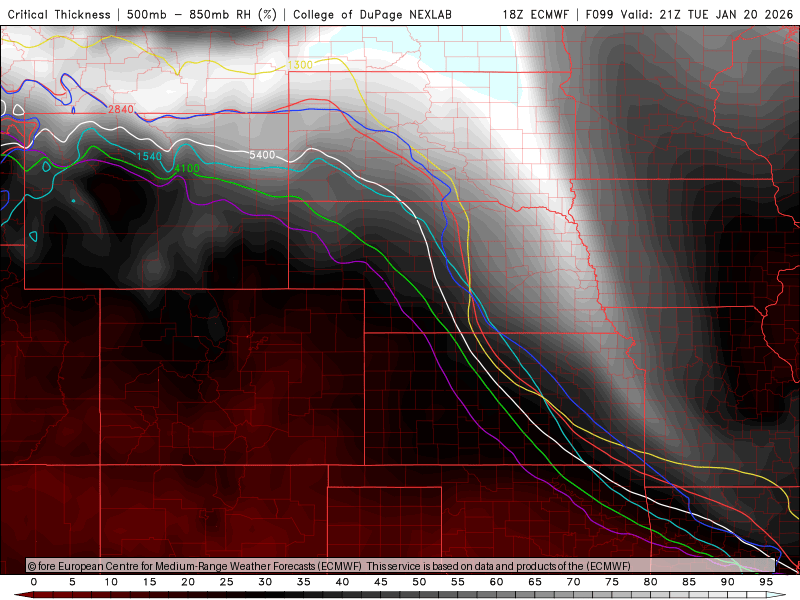Viewport: 800px width, 600px height.
Task: Click 'College of DuPage NEXLAB' header text
Action: point(372,15)
